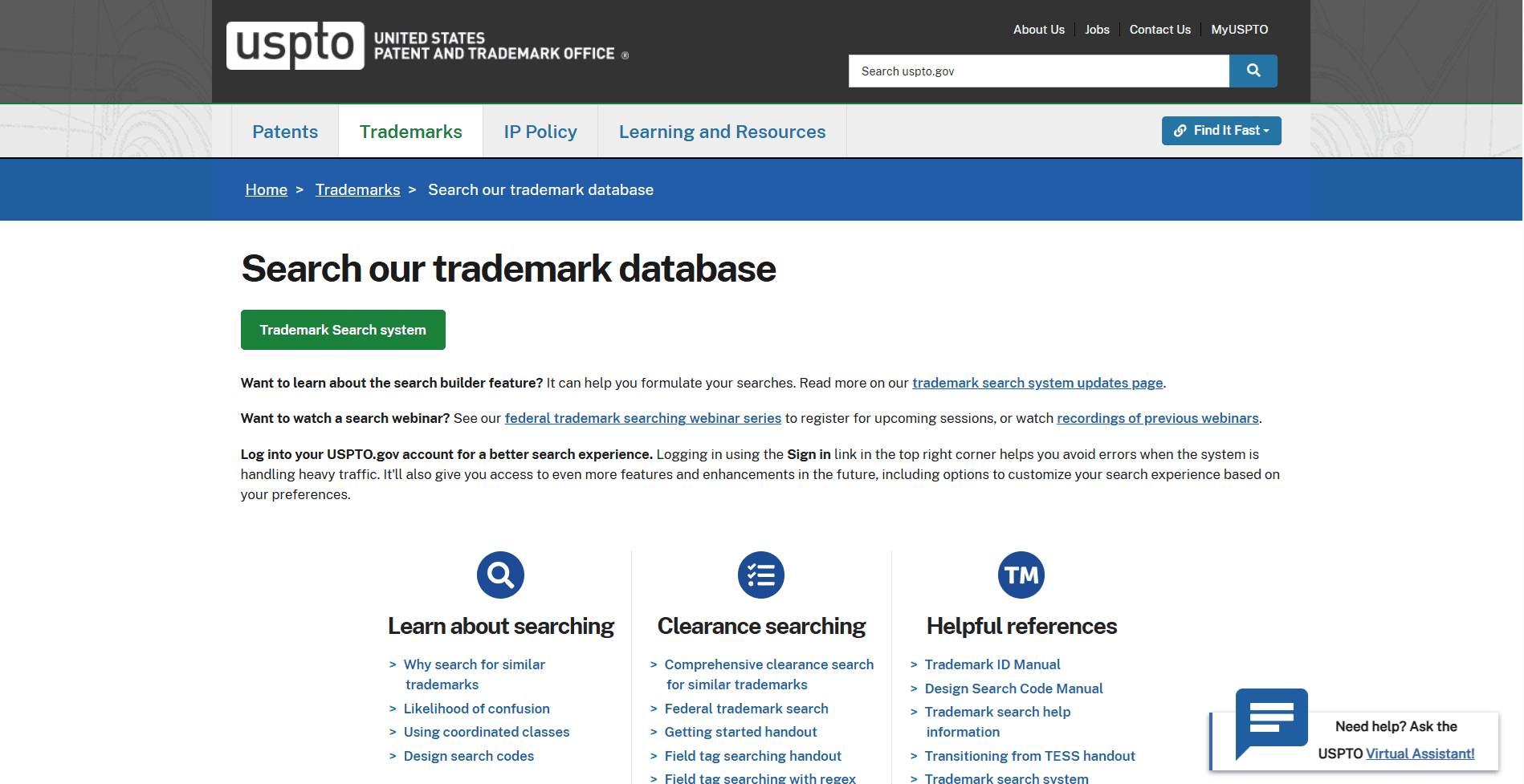Open Transitioning from TESS handout link
Screen dimensions: 1524x784
coord(1029,756)
